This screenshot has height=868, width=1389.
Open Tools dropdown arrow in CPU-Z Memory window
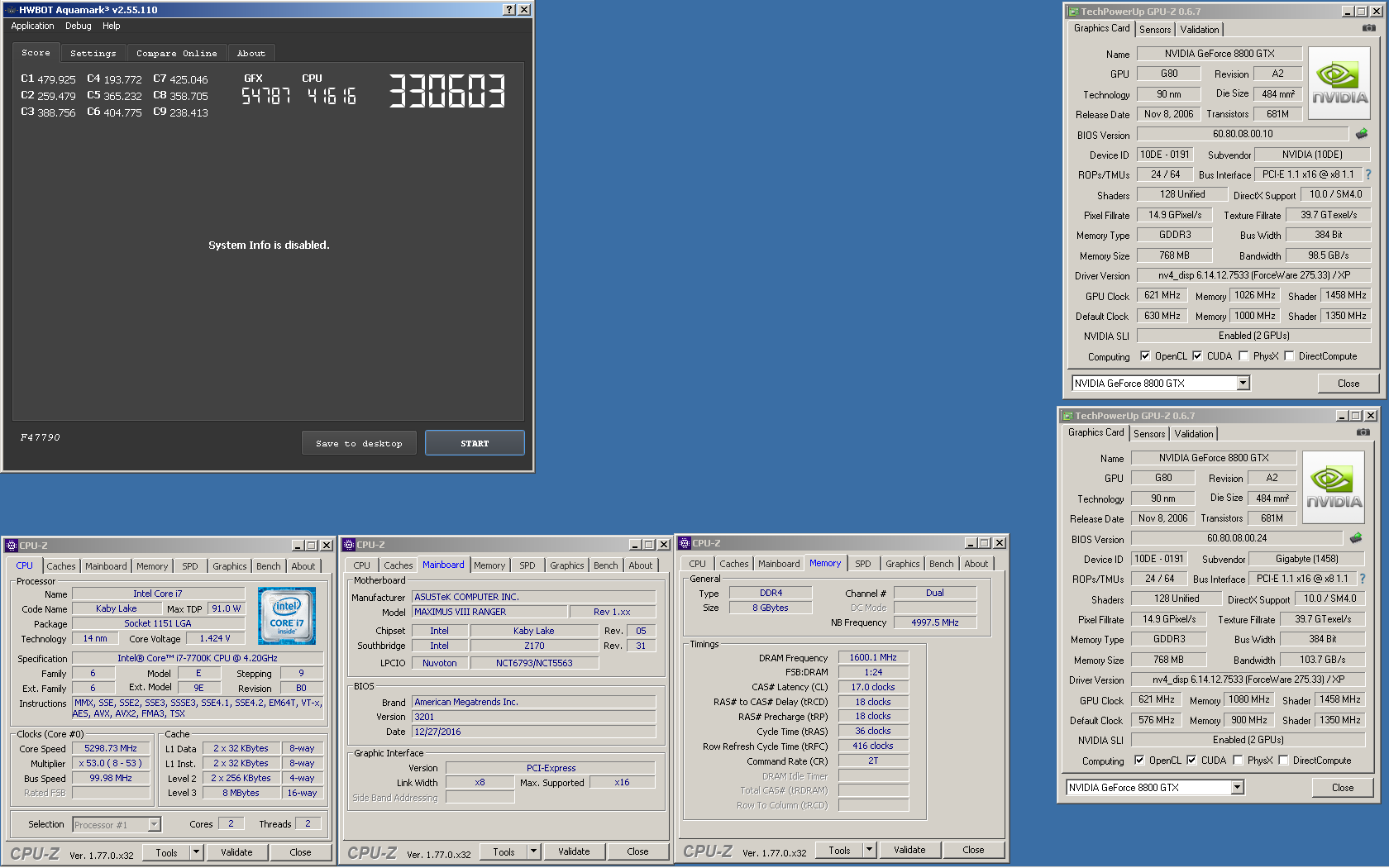point(869,850)
